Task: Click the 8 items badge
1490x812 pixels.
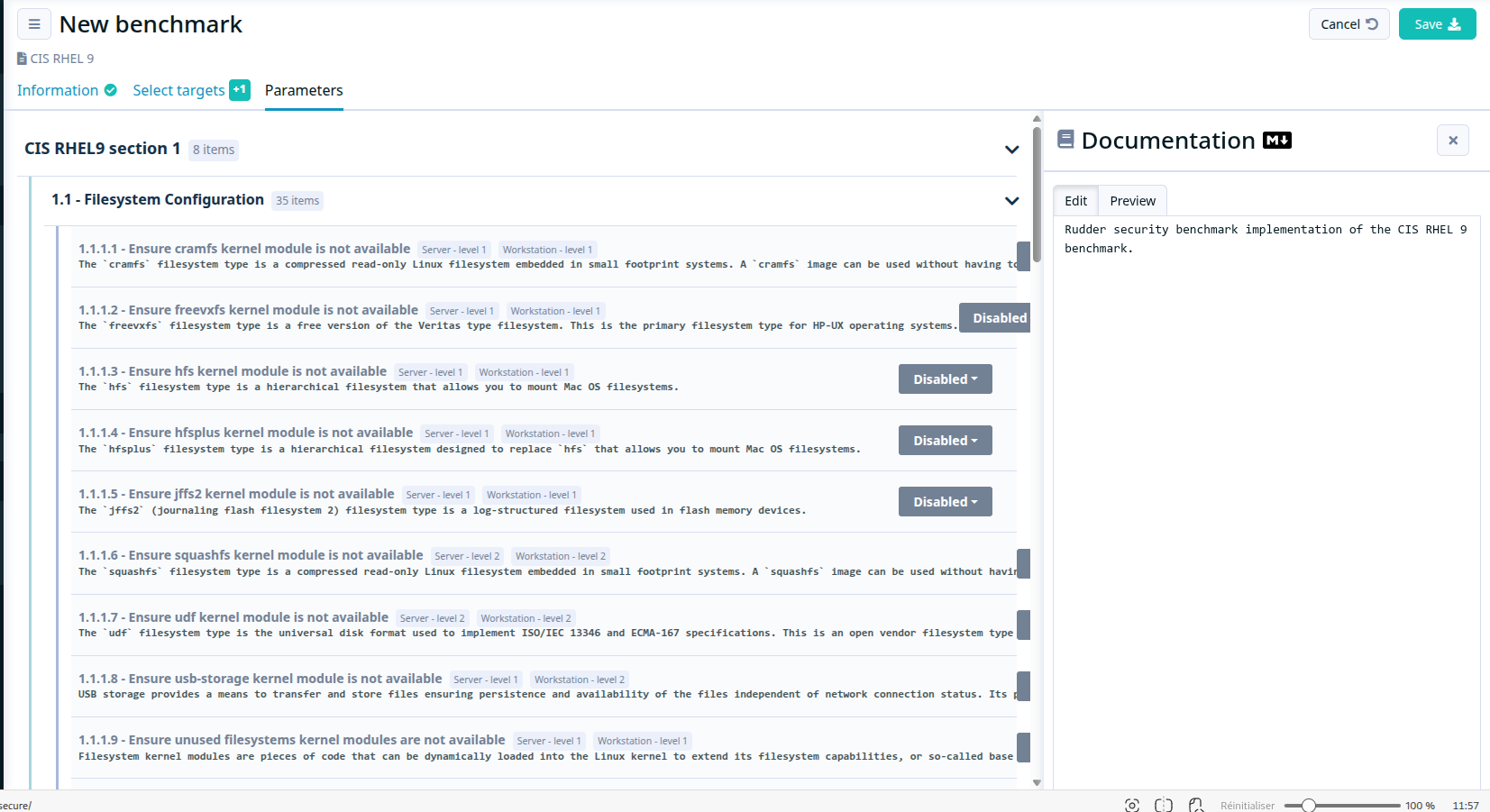Action: coord(214,150)
